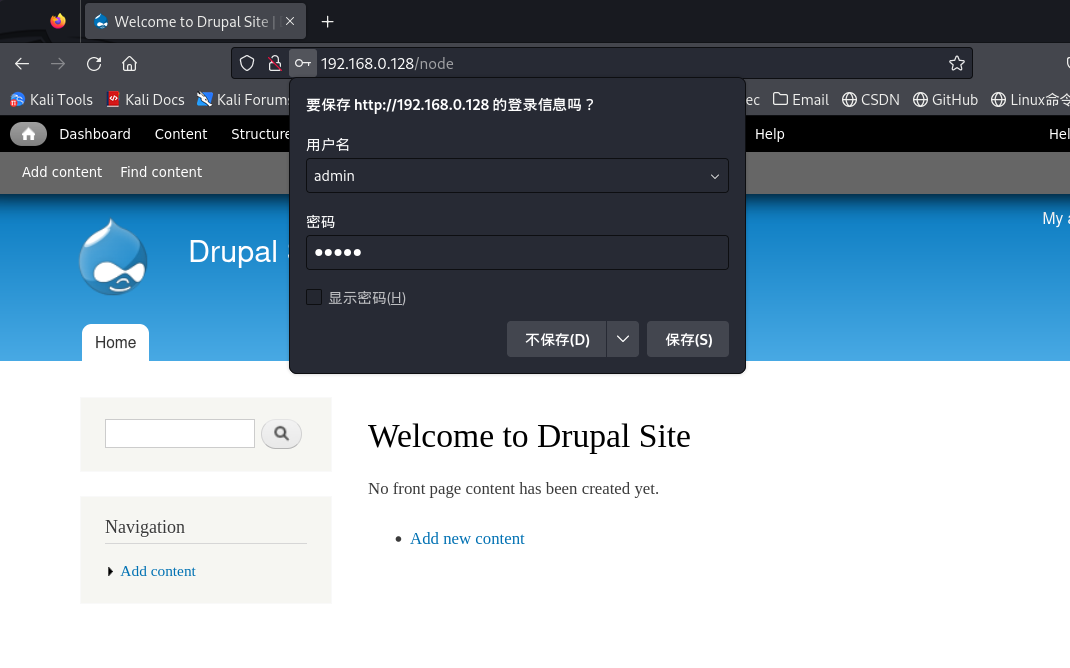Click the 保存(S) button

point(688,339)
